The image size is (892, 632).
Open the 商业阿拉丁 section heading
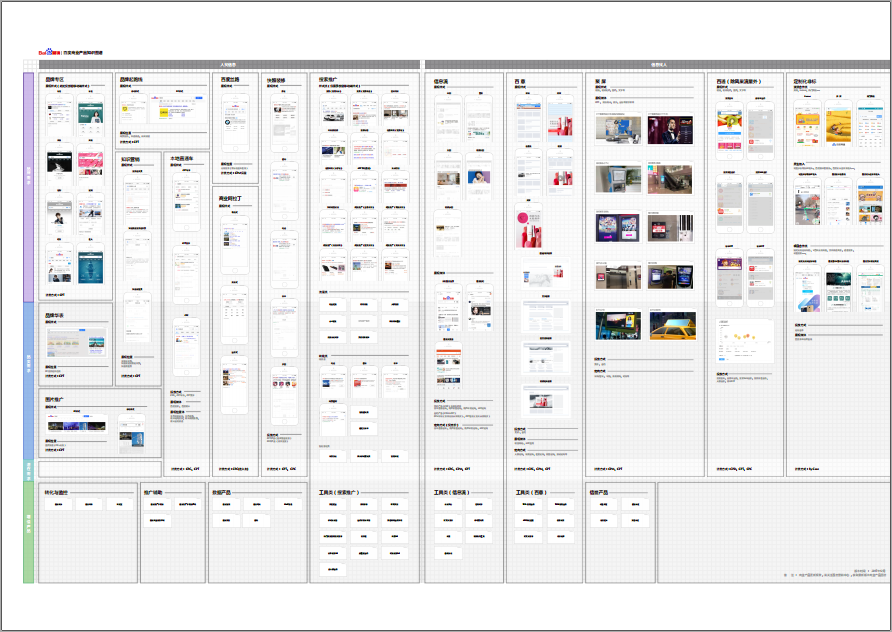234,197
